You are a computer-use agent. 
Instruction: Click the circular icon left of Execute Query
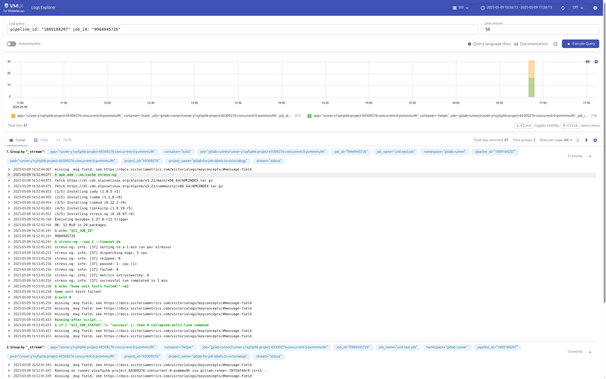pyautogui.click(x=555, y=44)
